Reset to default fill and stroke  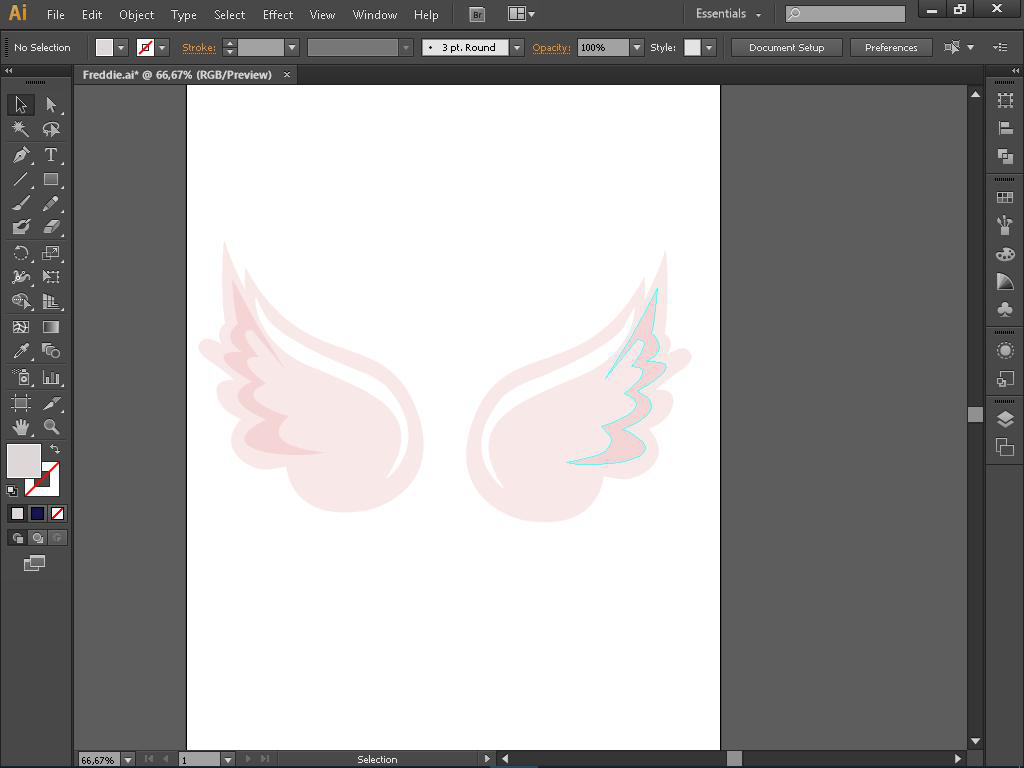pyautogui.click(x=12, y=490)
